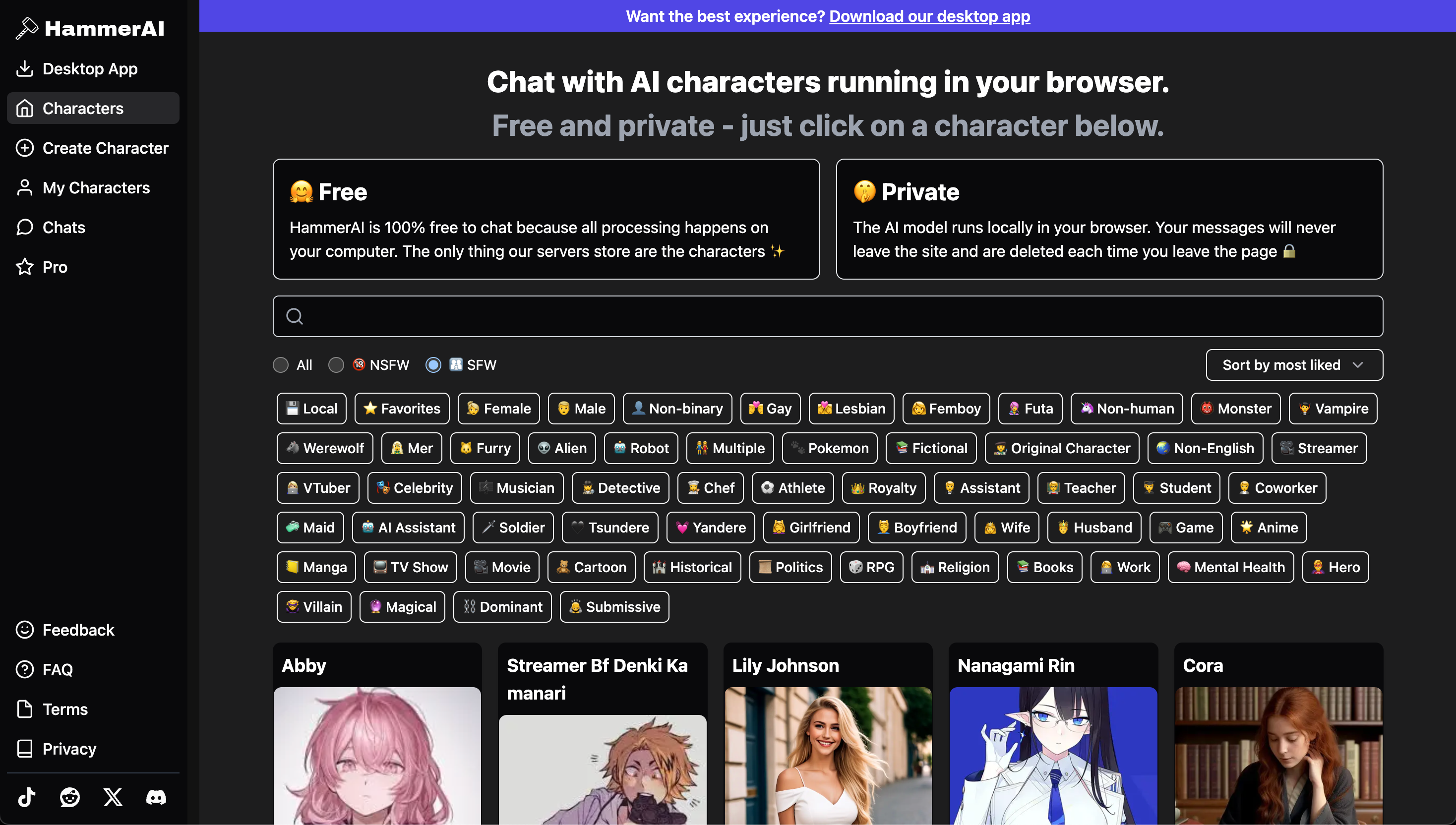Open the TikTok social icon

point(27,797)
